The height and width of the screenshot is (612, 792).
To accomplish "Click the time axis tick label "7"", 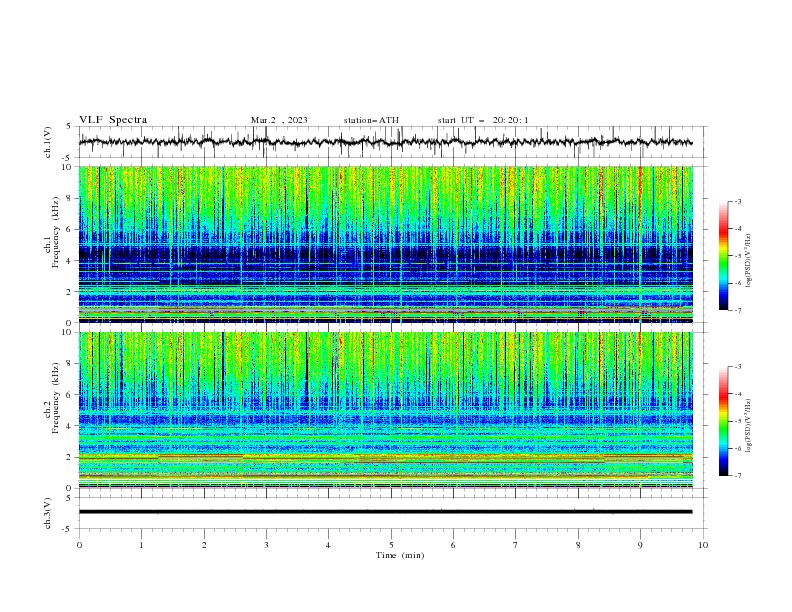I will point(516,545).
